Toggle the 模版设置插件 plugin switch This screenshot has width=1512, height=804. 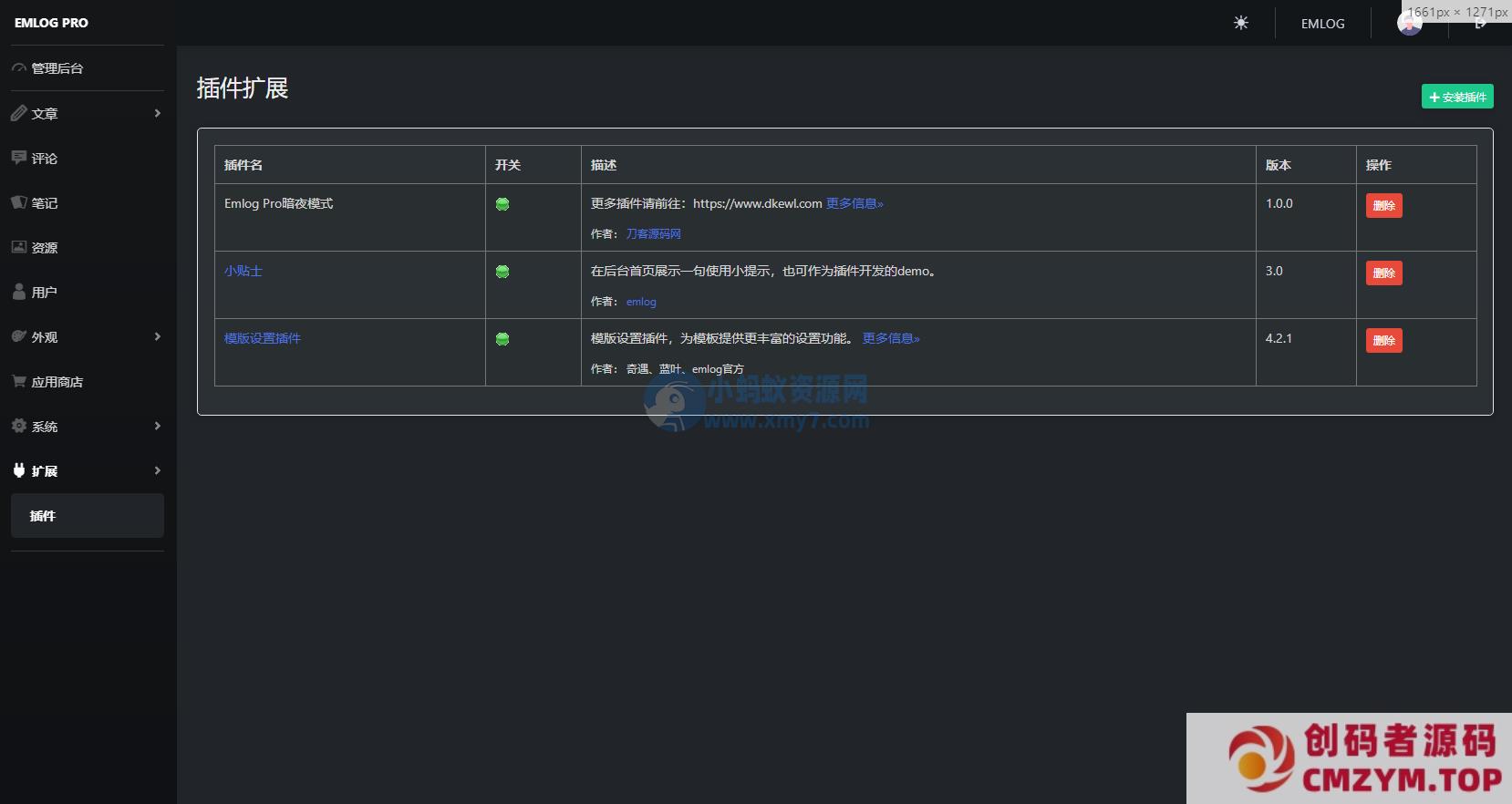pos(502,339)
